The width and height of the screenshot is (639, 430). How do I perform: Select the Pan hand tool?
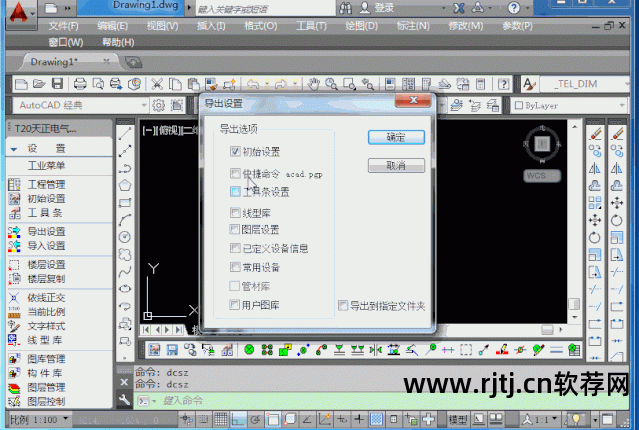313,84
